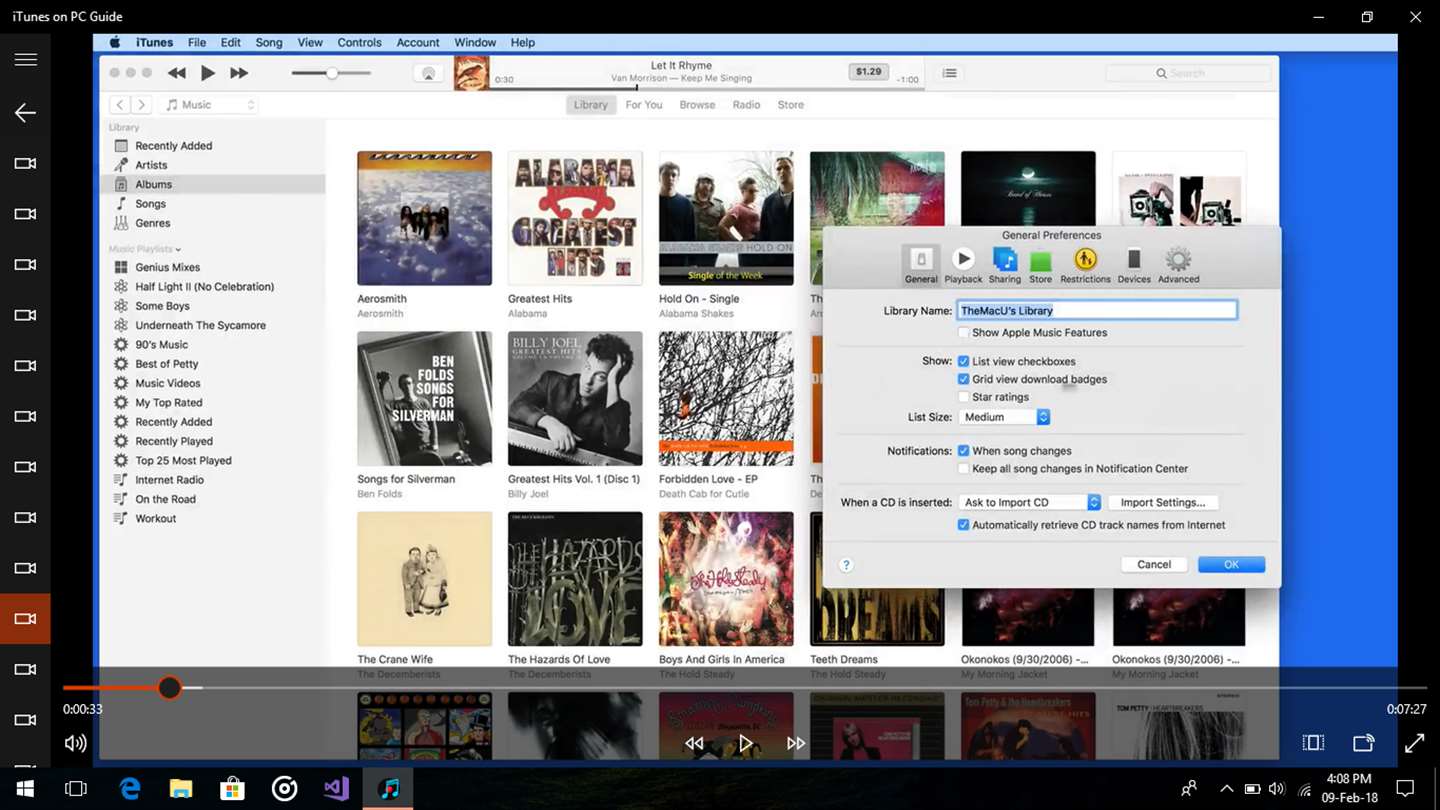Open Windows Start menu
Image resolution: width=1440 pixels, height=810 pixels.
25,789
